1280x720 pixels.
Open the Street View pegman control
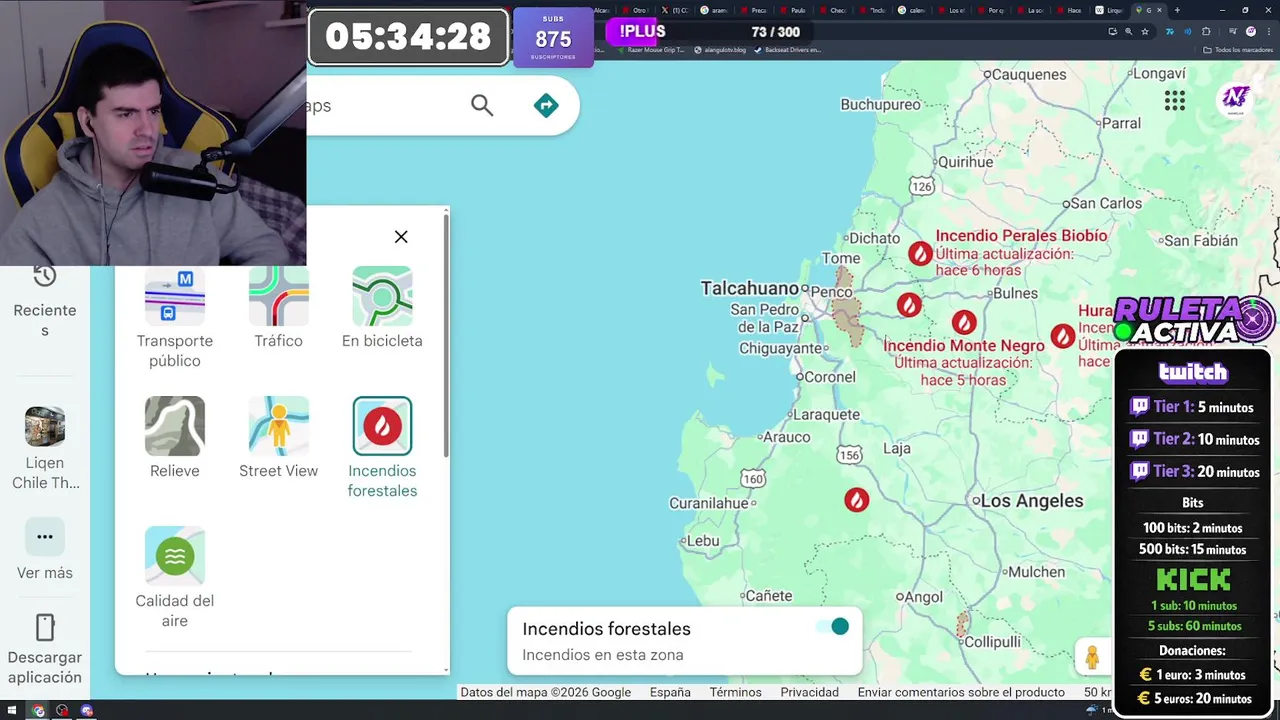pyautogui.click(x=1092, y=657)
